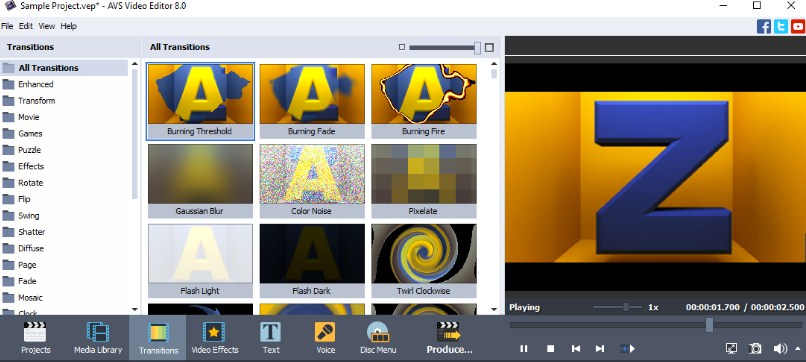Select the Burning Fade transition
The width and height of the screenshot is (806, 362).
pos(312,101)
